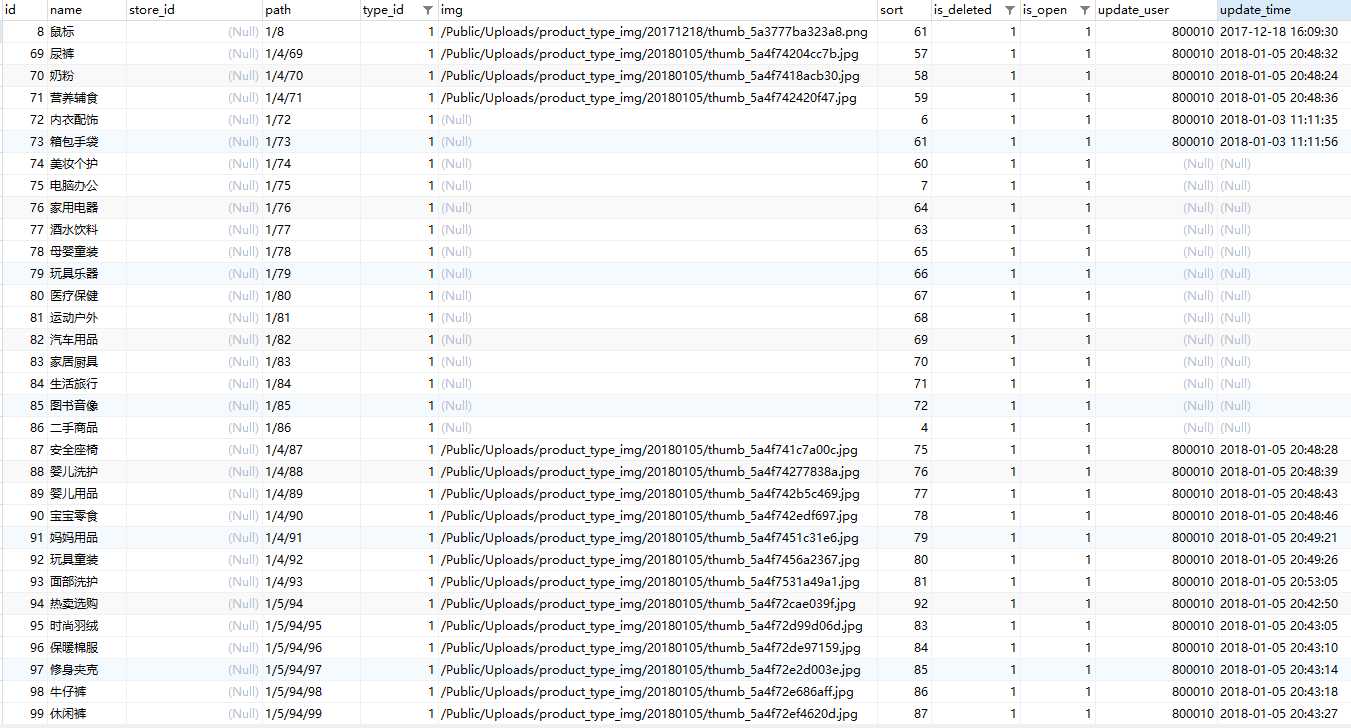Select the name column header
The height and width of the screenshot is (728, 1351).
86,10
